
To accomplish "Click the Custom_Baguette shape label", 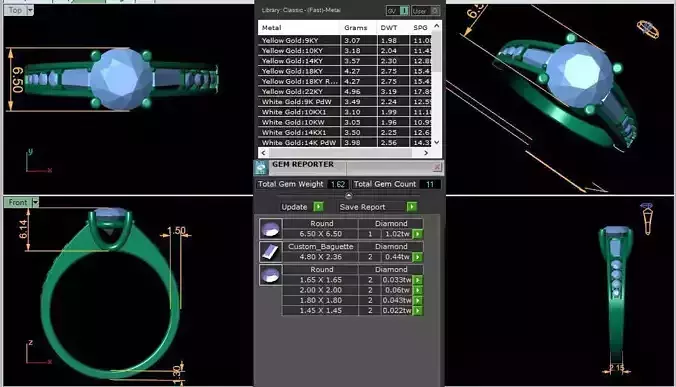I will pyautogui.click(x=320, y=247).
